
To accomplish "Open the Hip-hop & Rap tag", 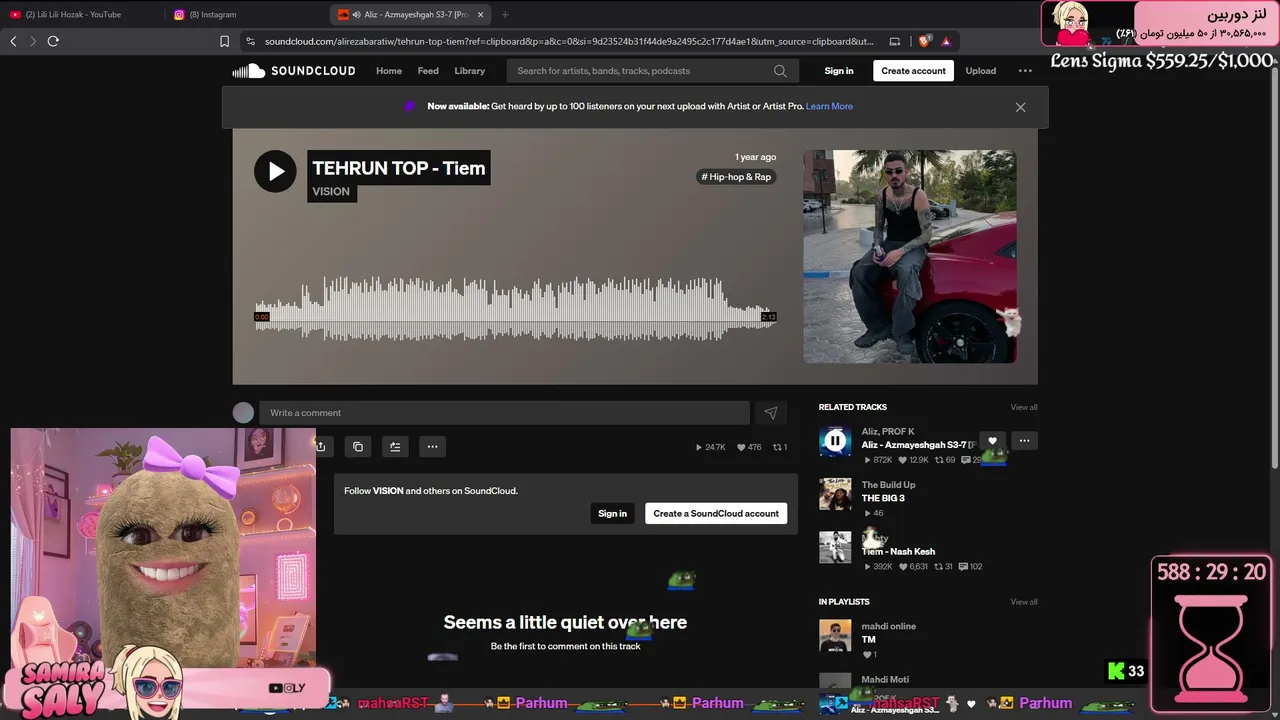I will click(736, 177).
